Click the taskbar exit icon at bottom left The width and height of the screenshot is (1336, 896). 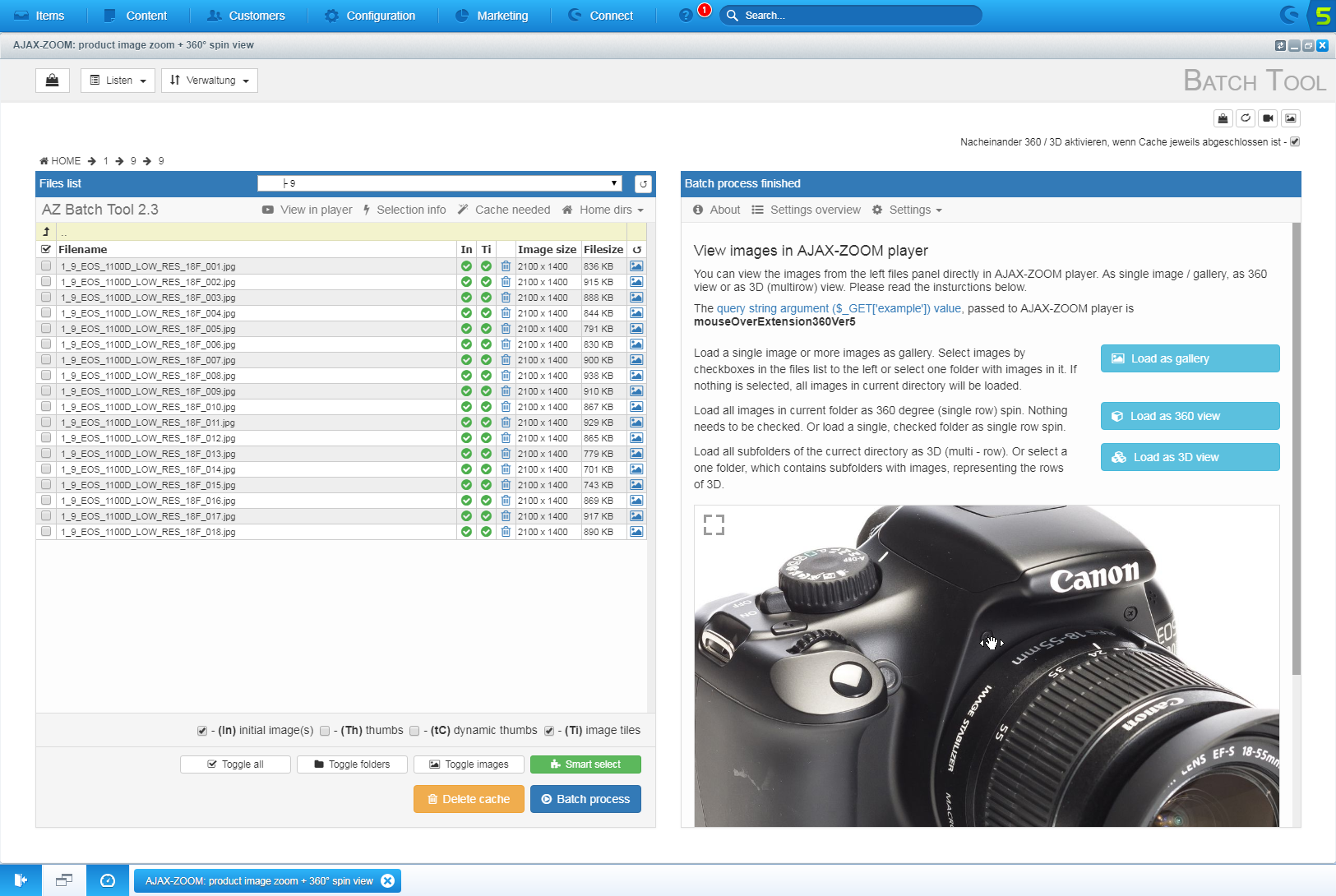click(21, 880)
